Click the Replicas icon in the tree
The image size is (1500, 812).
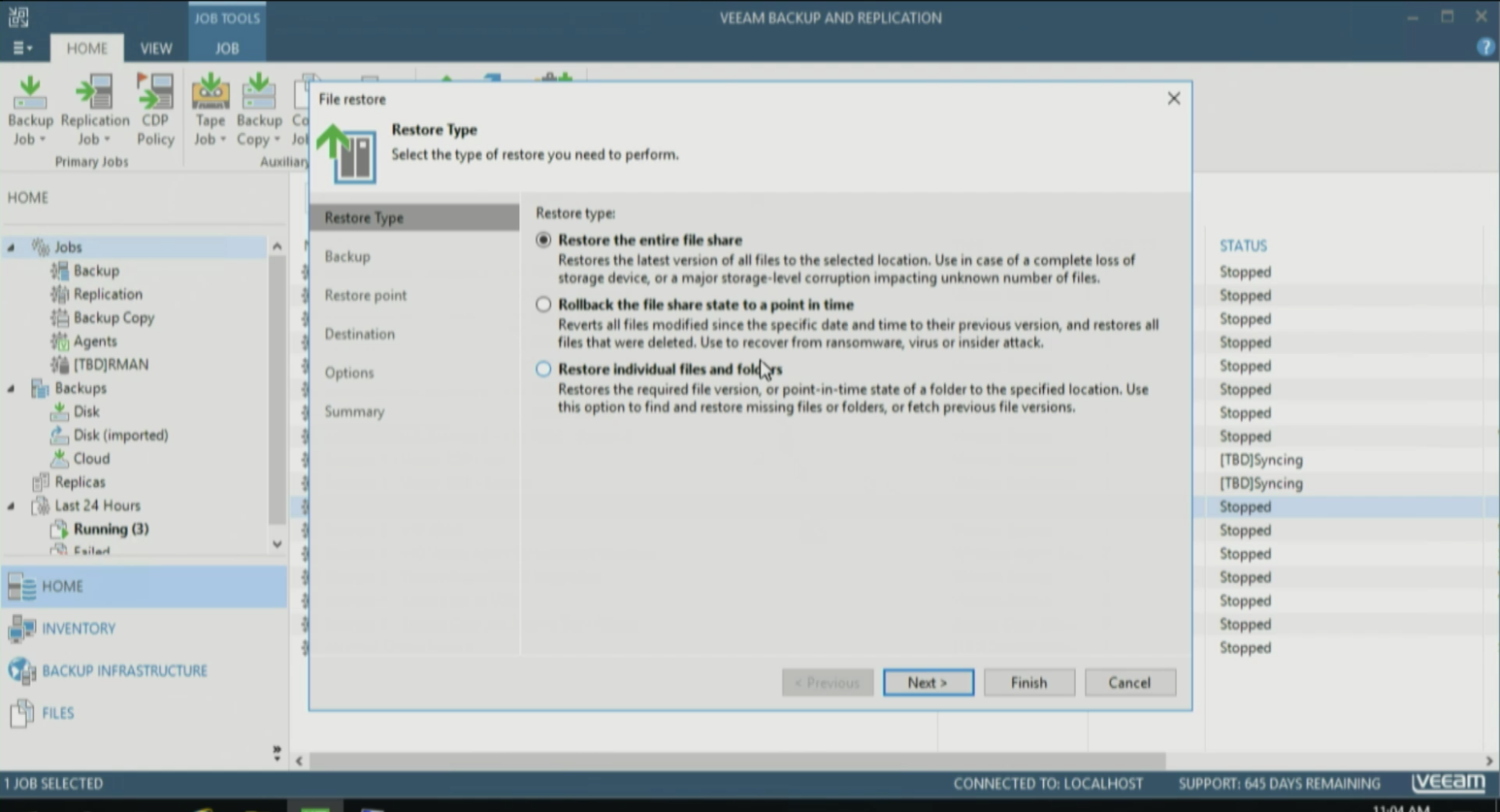tap(41, 482)
